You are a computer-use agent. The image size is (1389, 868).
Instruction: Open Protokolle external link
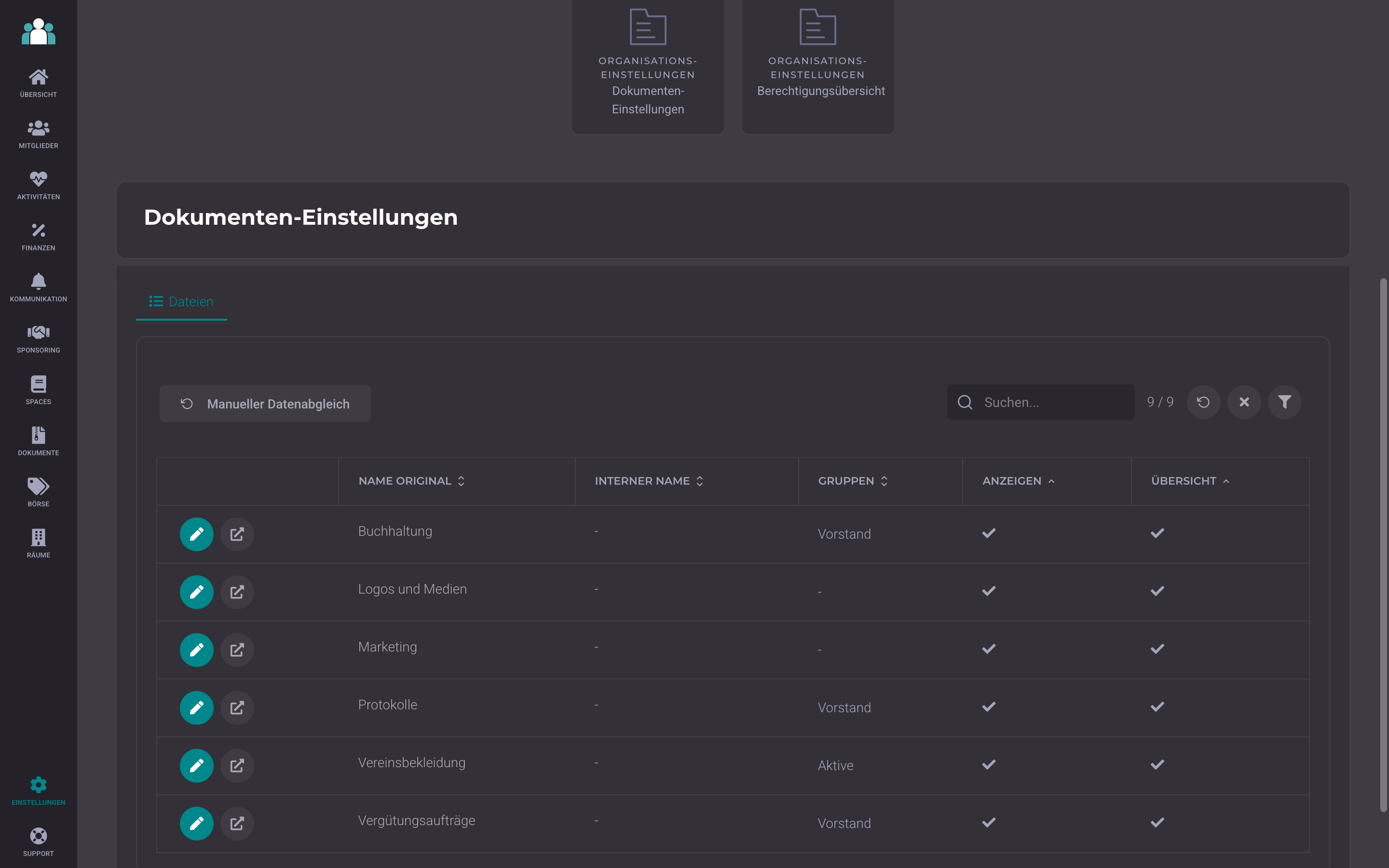(x=237, y=708)
